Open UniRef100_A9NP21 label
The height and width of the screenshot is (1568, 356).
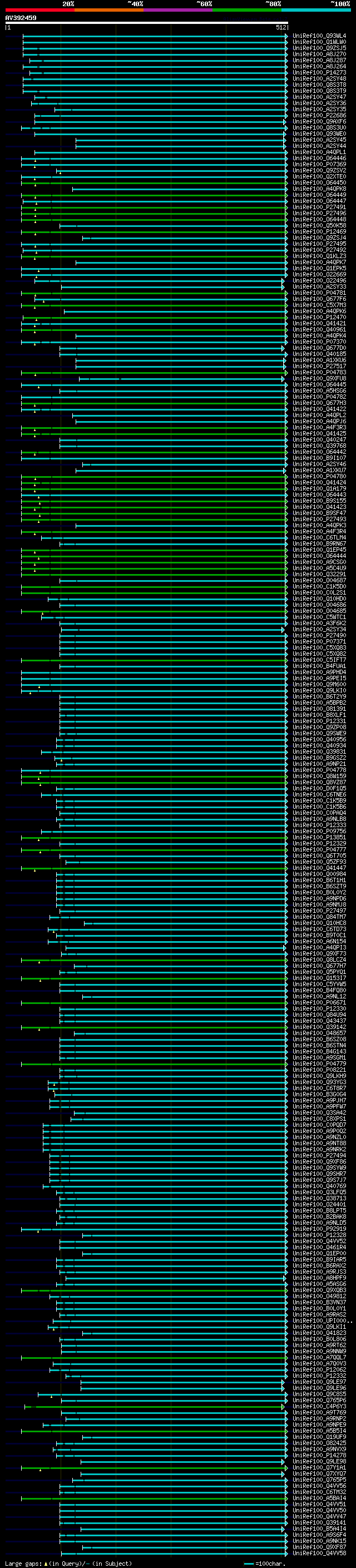tap(319, 764)
